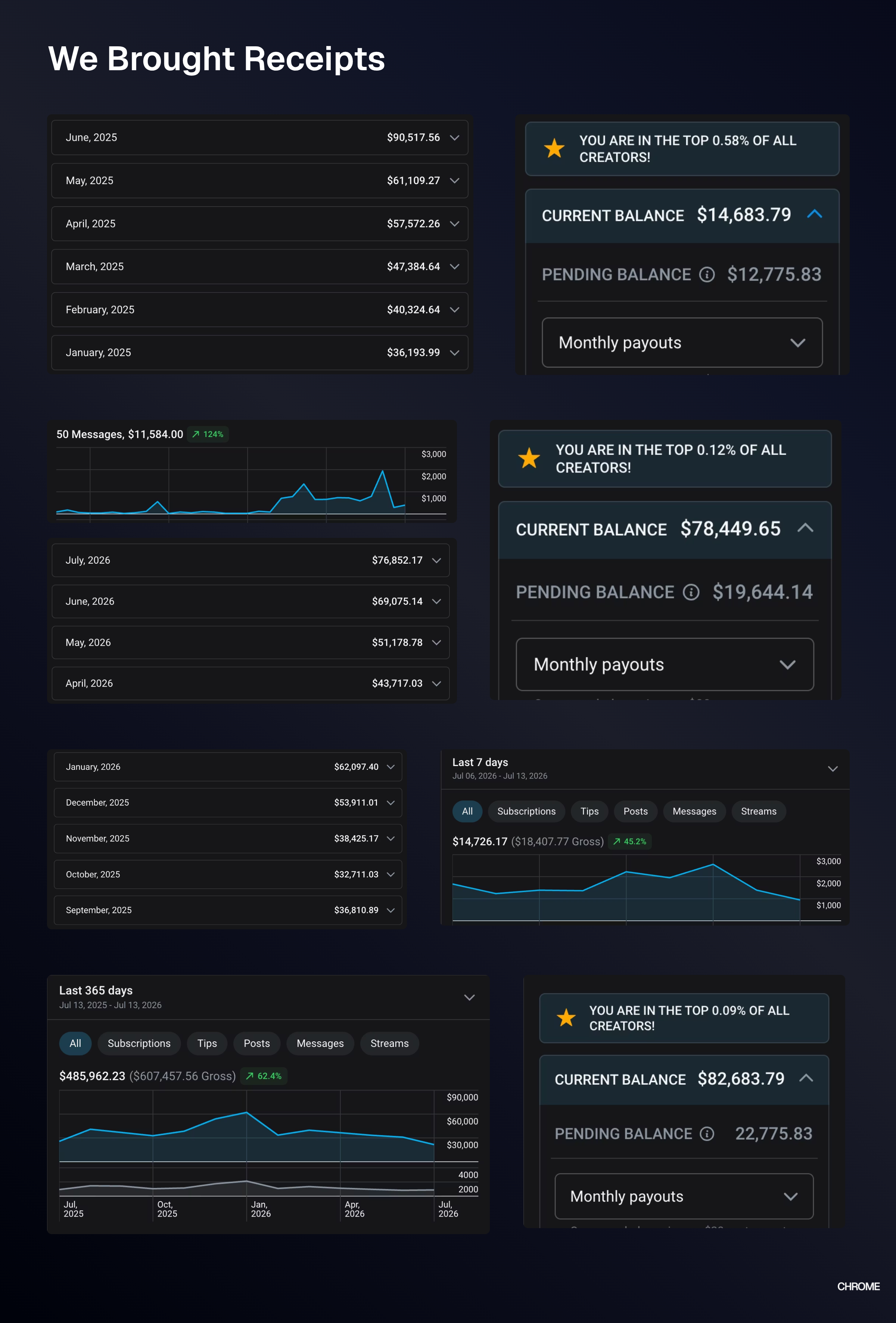Click the star icon beside the top 0.09% banner
896x1323 pixels.
(566, 1017)
